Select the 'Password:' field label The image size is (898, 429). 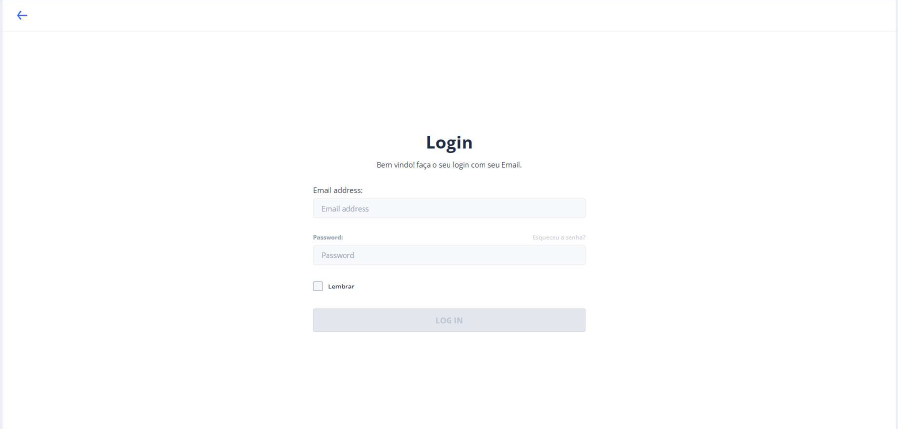(328, 237)
